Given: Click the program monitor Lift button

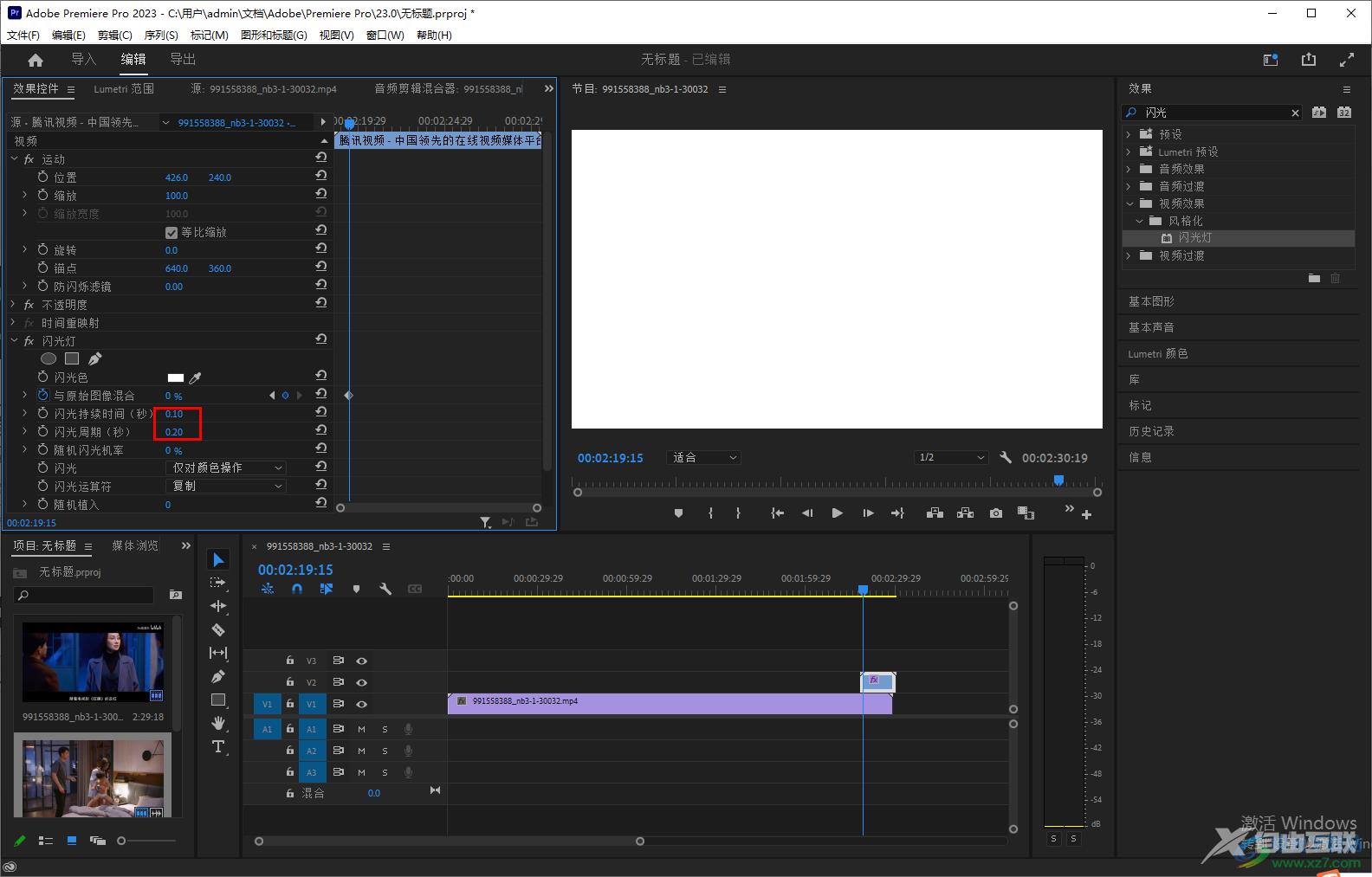Looking at the screenshot, I should (x=935, y=513).
